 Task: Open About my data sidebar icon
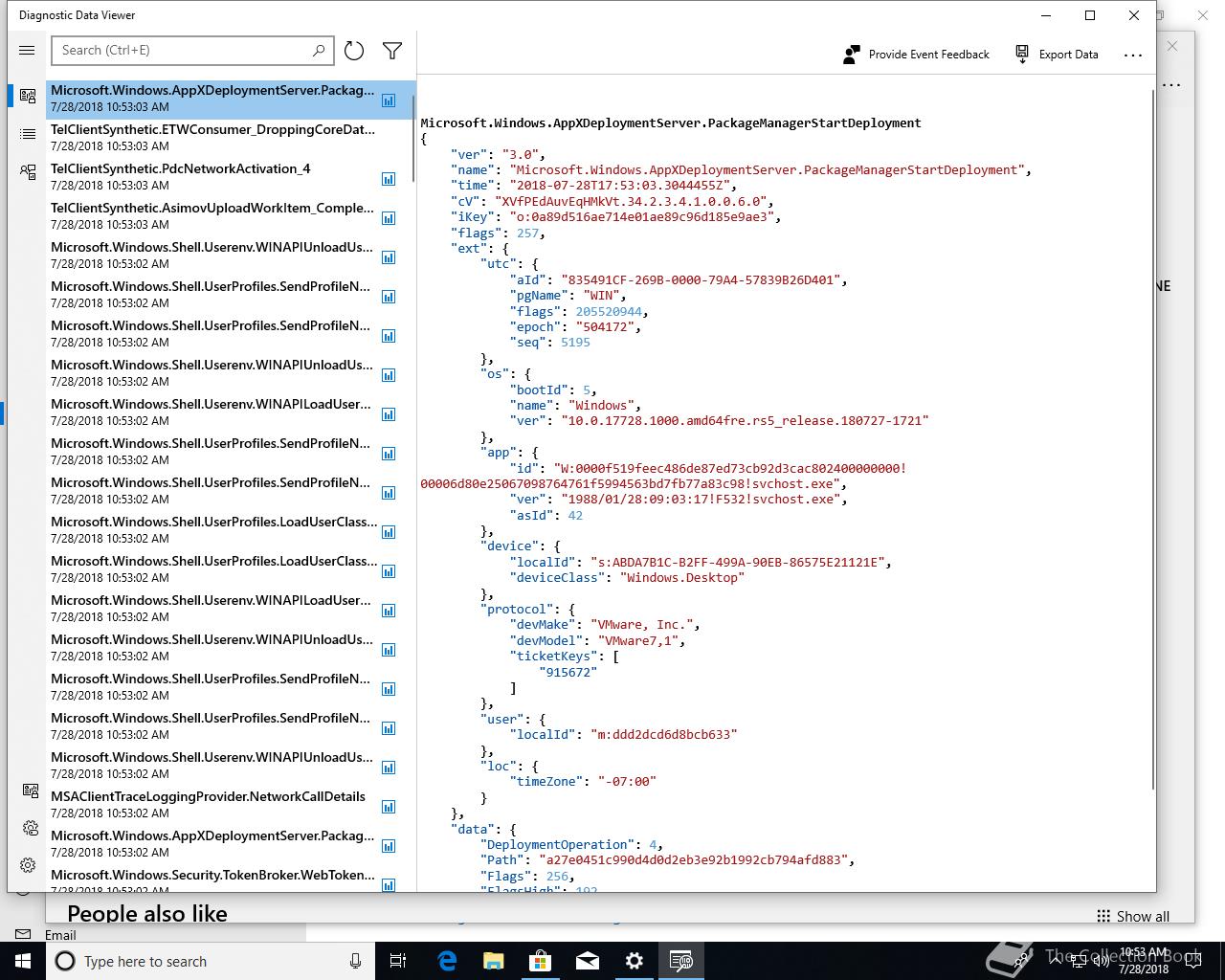28,171
